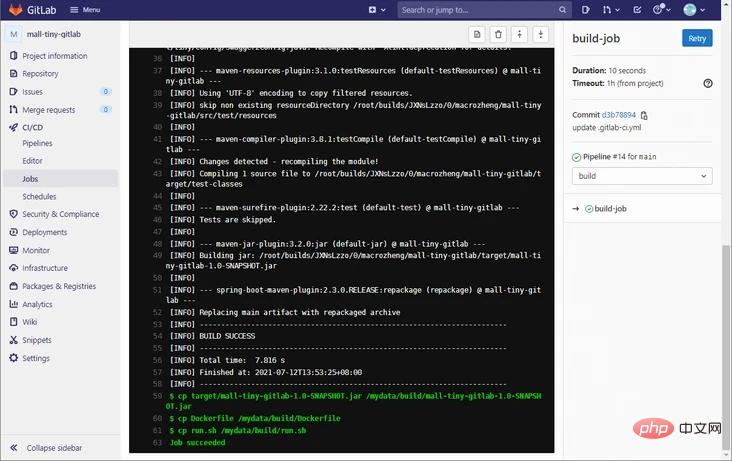Screen dimensions: 732x461
Task: Click the Issues count badge 0
Action: (x=106, y=92)
